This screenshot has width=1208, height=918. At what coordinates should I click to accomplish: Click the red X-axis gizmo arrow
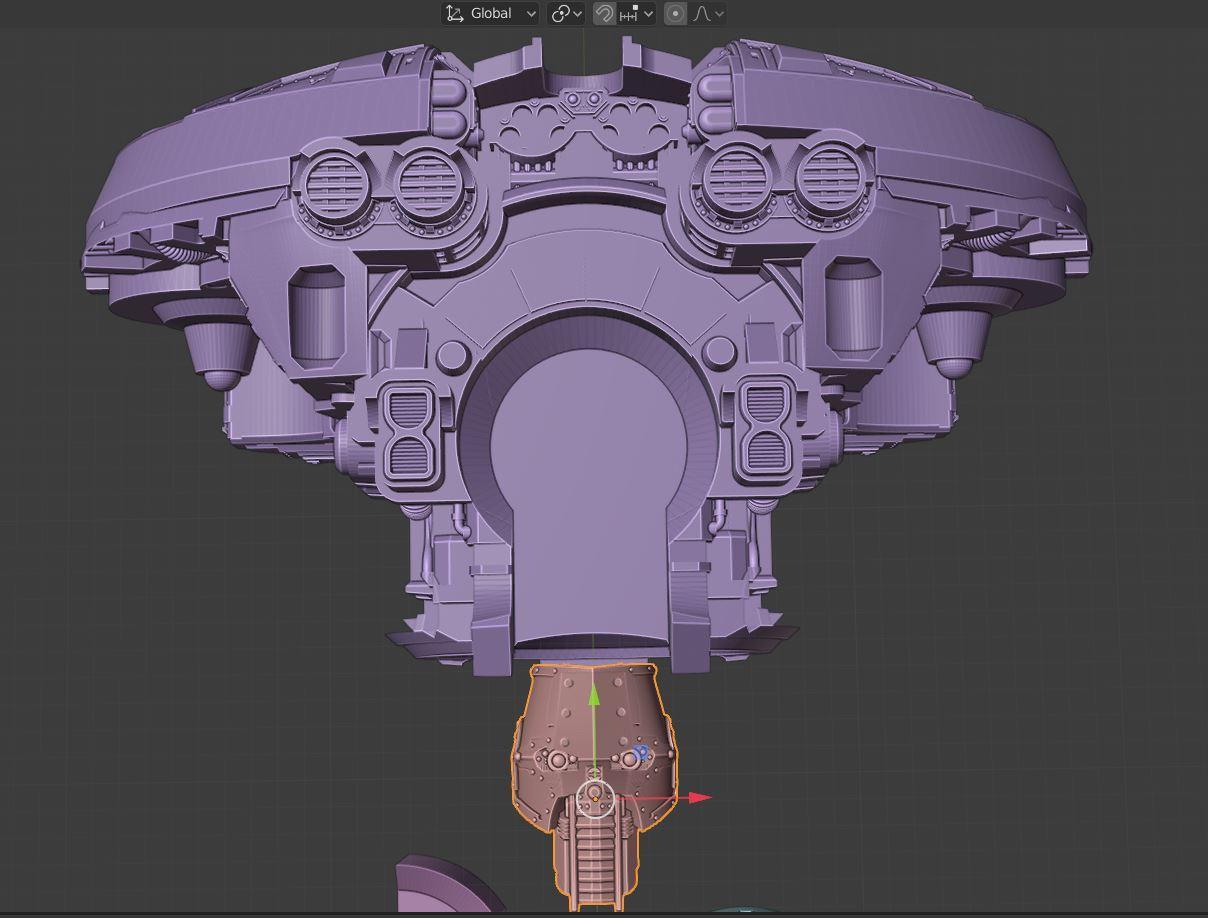(701, 797)
